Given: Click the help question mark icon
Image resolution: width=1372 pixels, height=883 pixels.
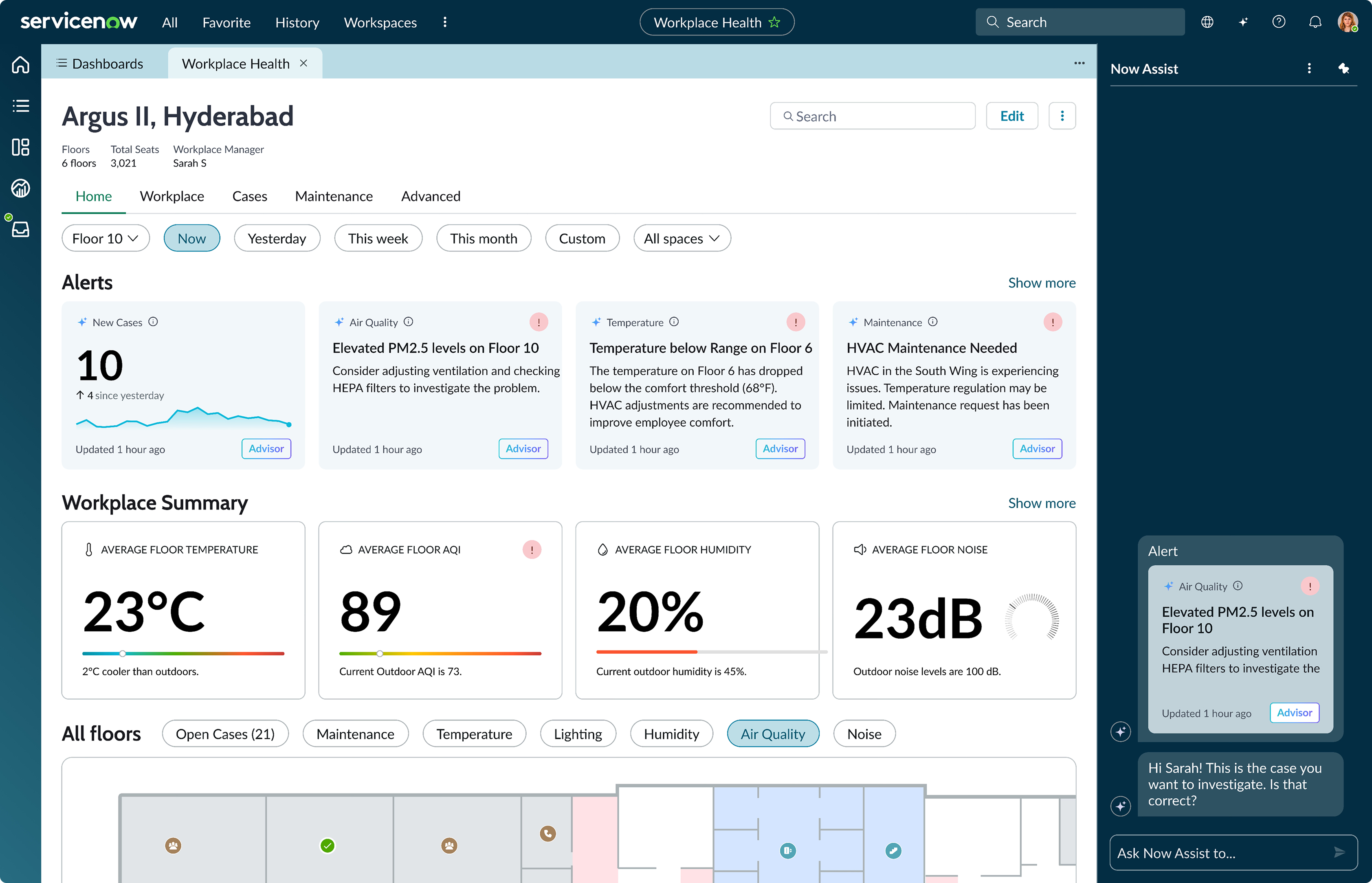Looking at the screenshot, I should pos(1279,22).
